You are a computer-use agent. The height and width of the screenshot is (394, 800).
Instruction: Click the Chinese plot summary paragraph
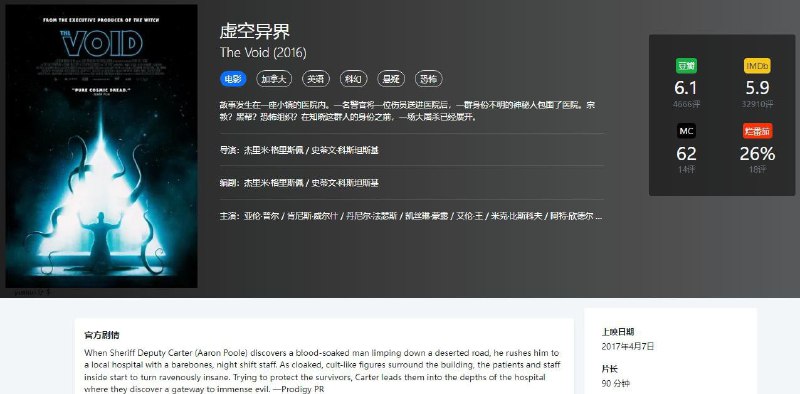407,111
